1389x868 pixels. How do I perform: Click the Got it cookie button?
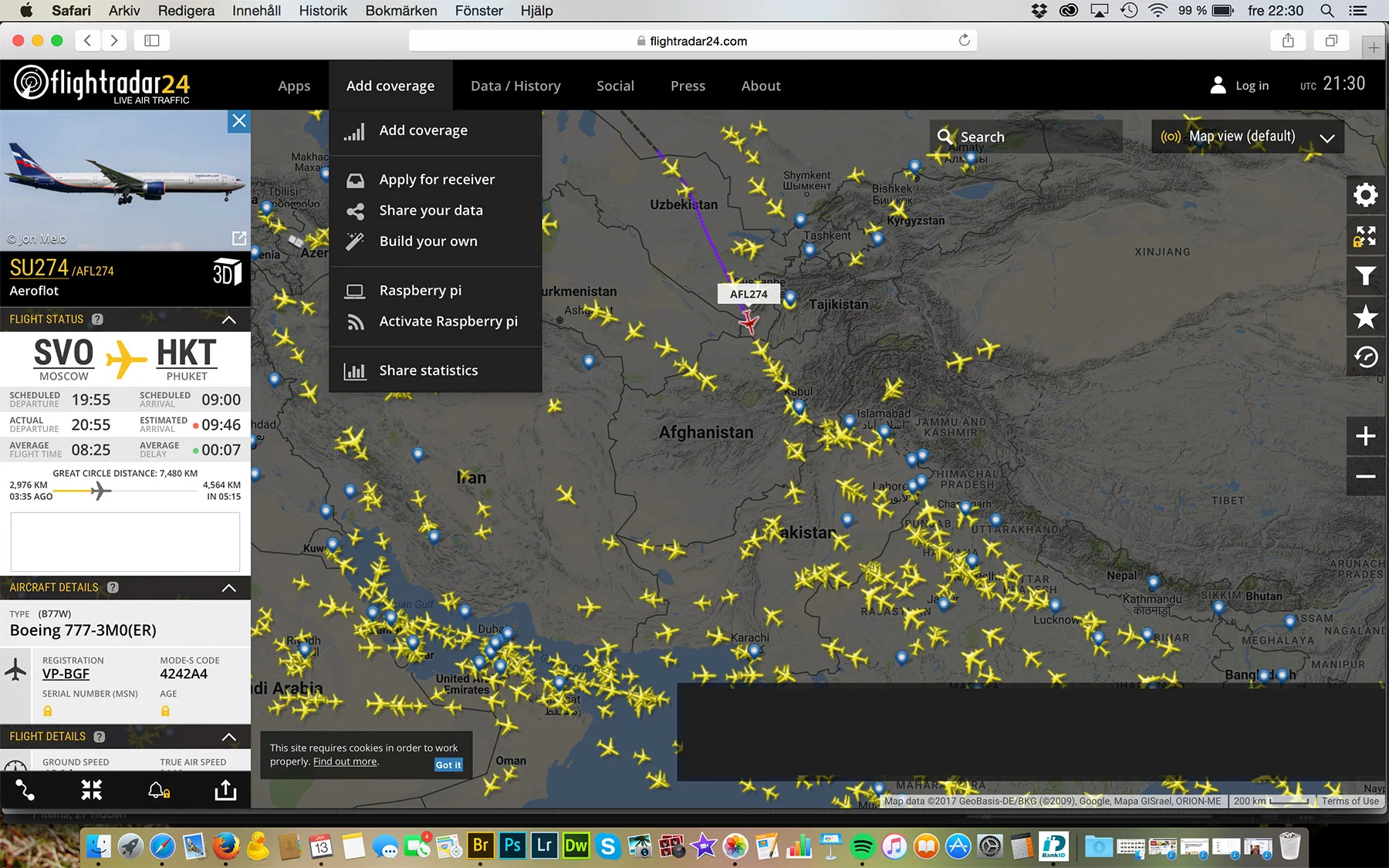(448, 765)
